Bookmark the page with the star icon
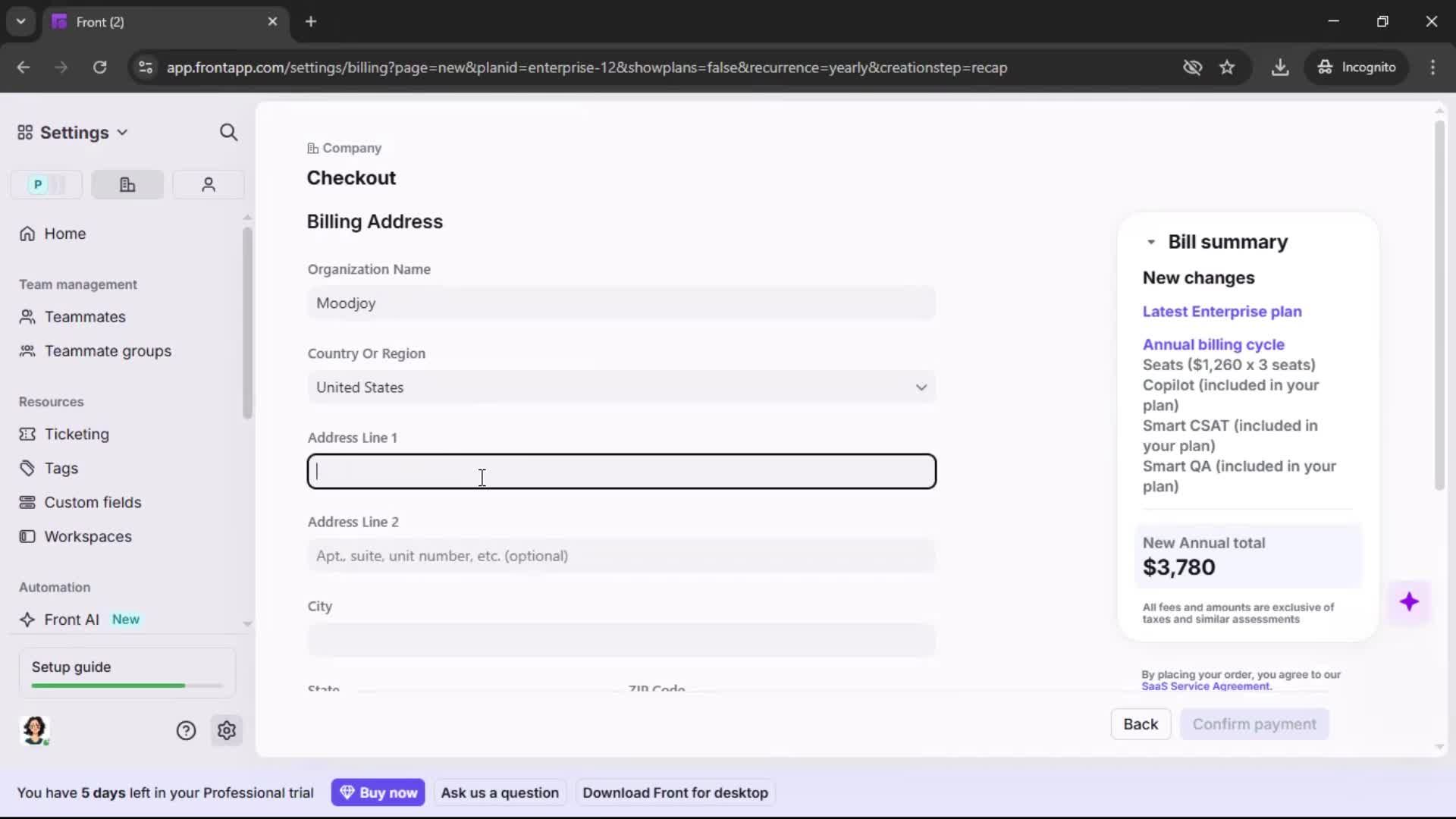Image resolution: width=1456 pixels, height=819 pixels. [1227, 67]
